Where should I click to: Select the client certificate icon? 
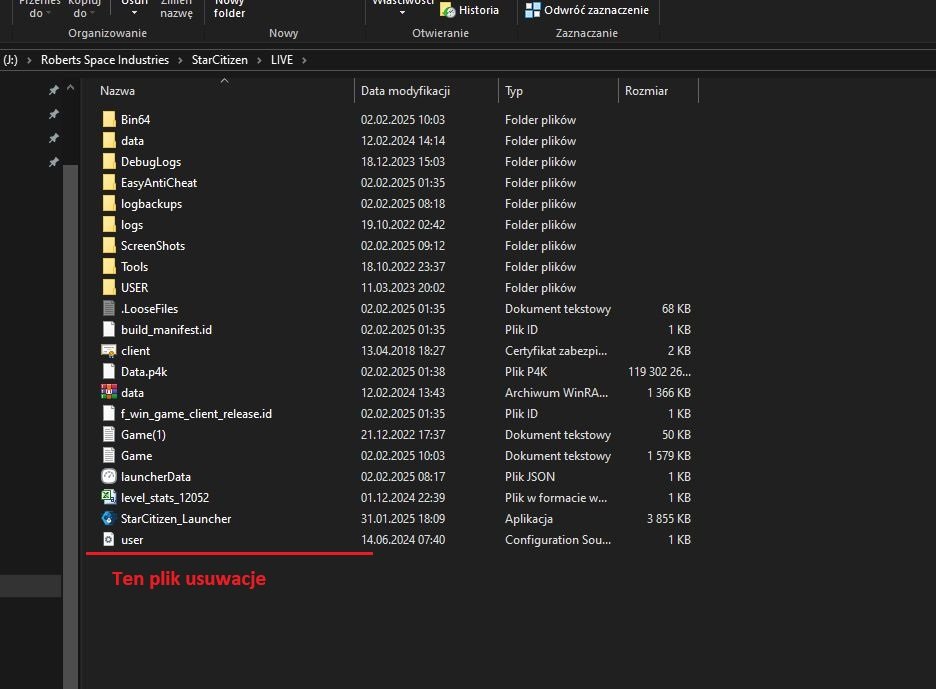[109, 350]
